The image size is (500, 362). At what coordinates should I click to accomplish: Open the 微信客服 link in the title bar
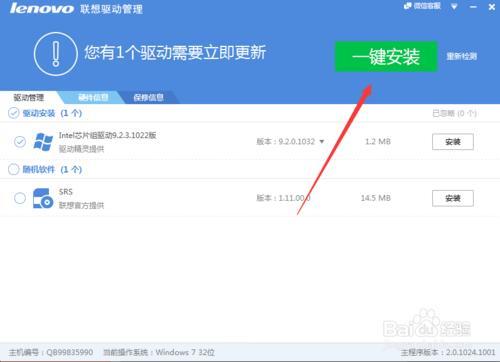click(x=422, y=6)
